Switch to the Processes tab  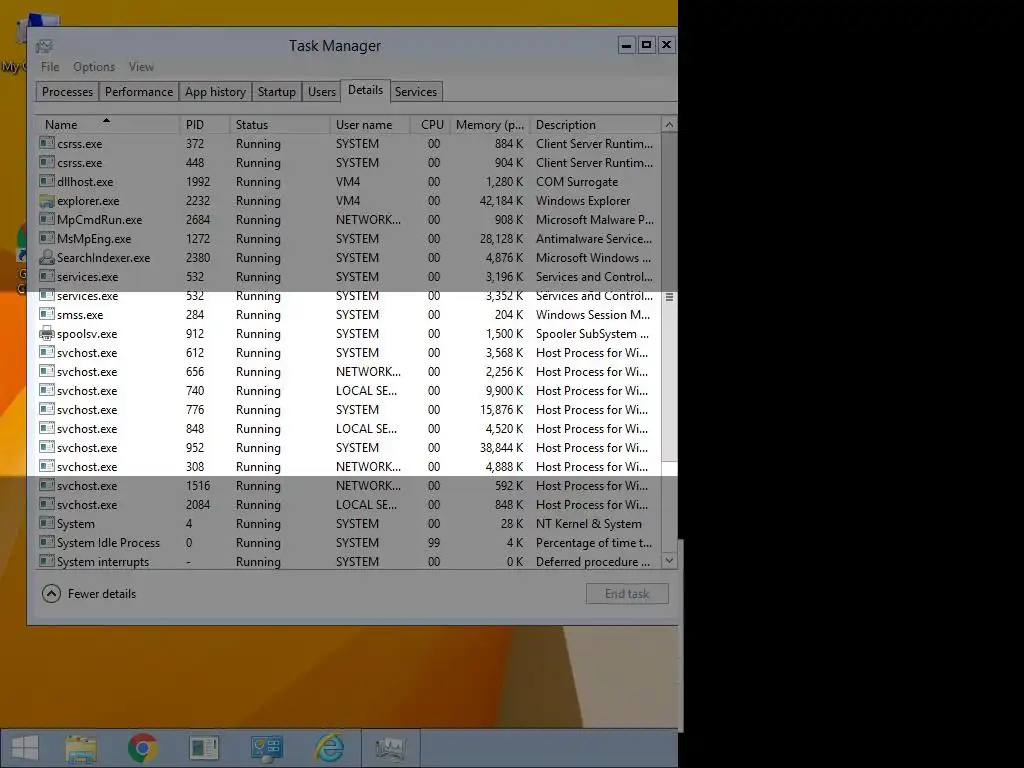[67, 91]
